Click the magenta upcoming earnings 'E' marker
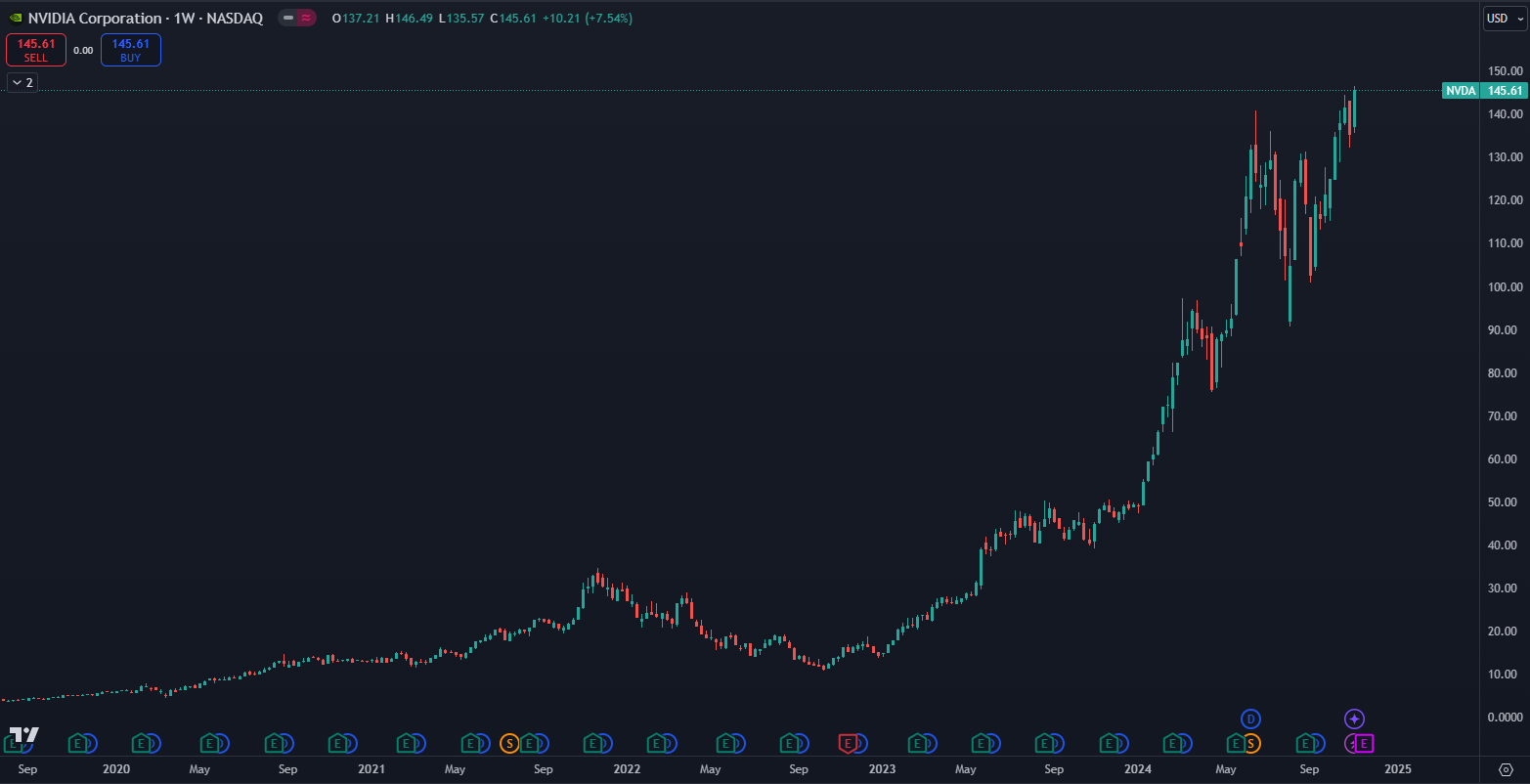Screen dimensions: 1530x784 click(1364, 744)
